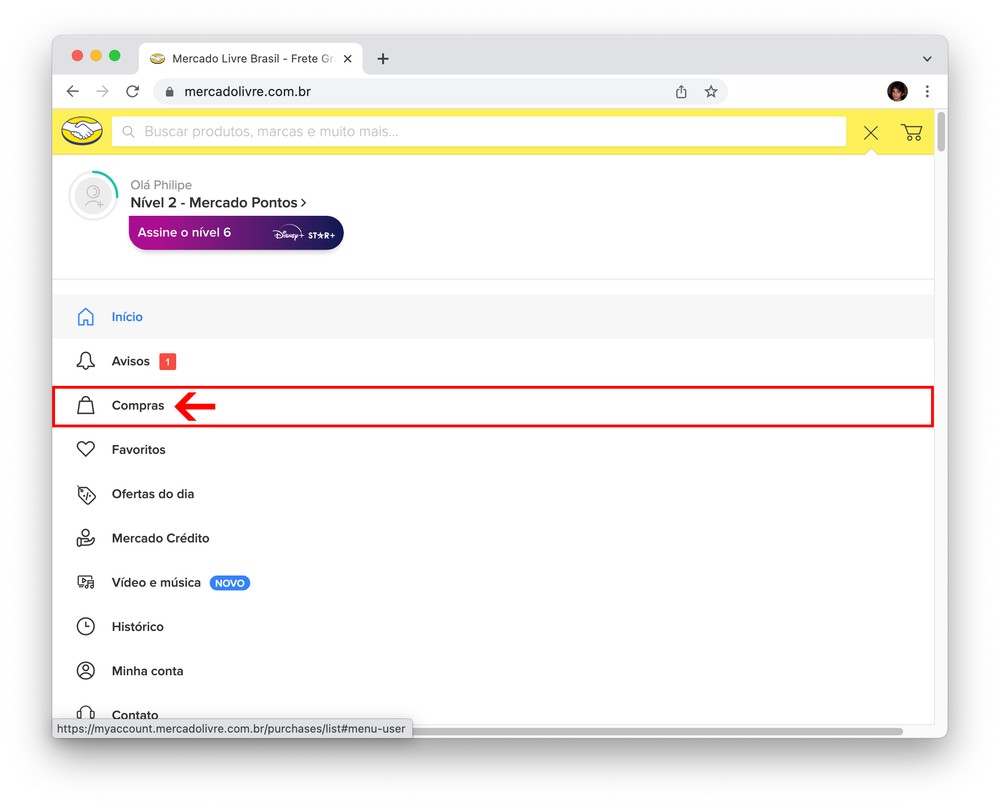
Task: Select Início menu item
Action: click(494, 316)
